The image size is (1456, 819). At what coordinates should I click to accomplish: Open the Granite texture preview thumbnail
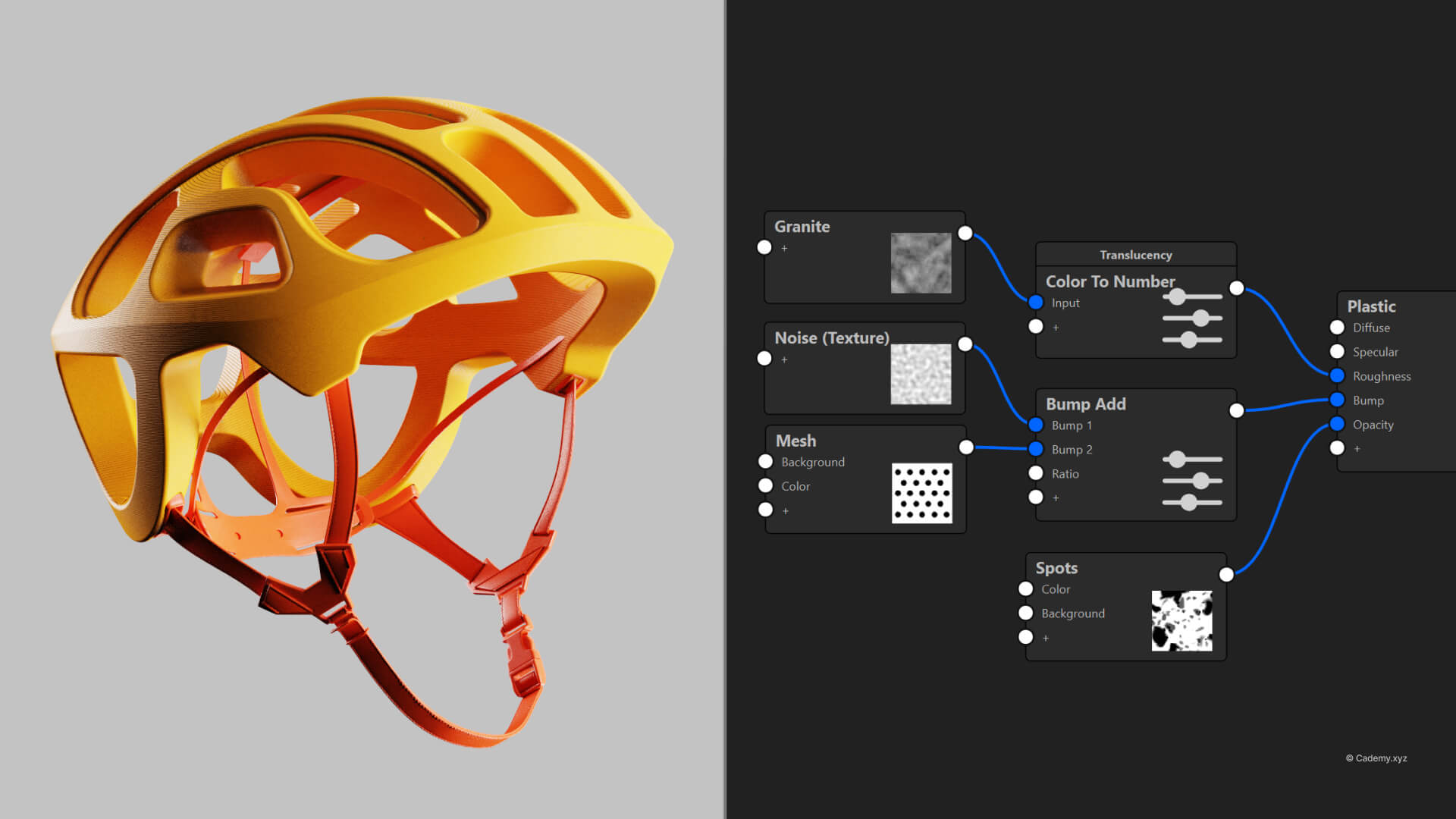coord(921,263)
